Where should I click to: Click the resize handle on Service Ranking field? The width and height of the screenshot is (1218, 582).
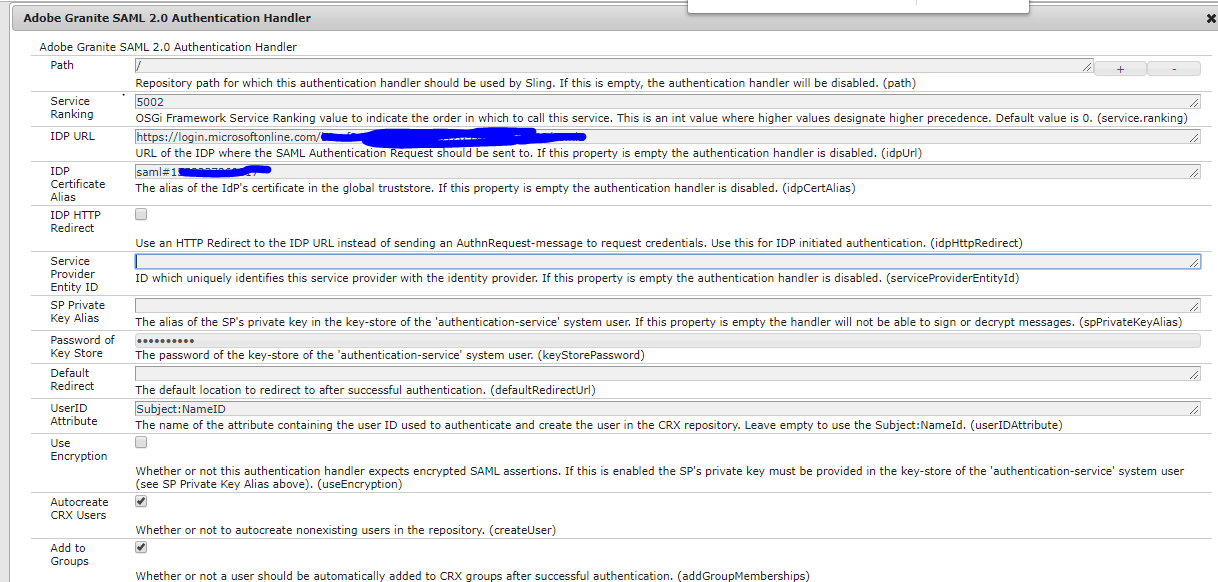tap(1193, 101)
